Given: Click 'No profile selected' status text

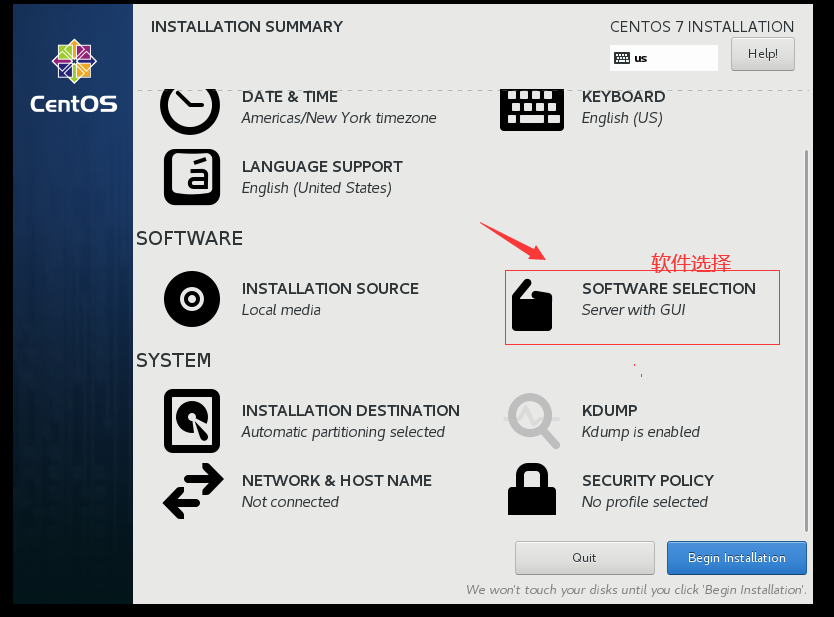Looking at the screenshot, I should (x=645, y=502).
